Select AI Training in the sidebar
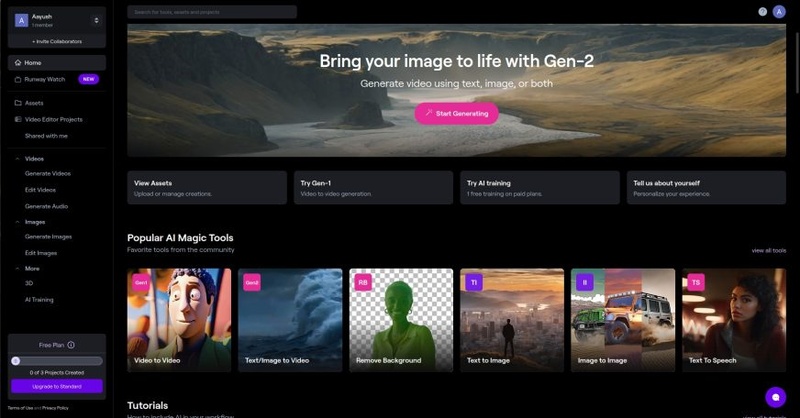 point(39,299)
